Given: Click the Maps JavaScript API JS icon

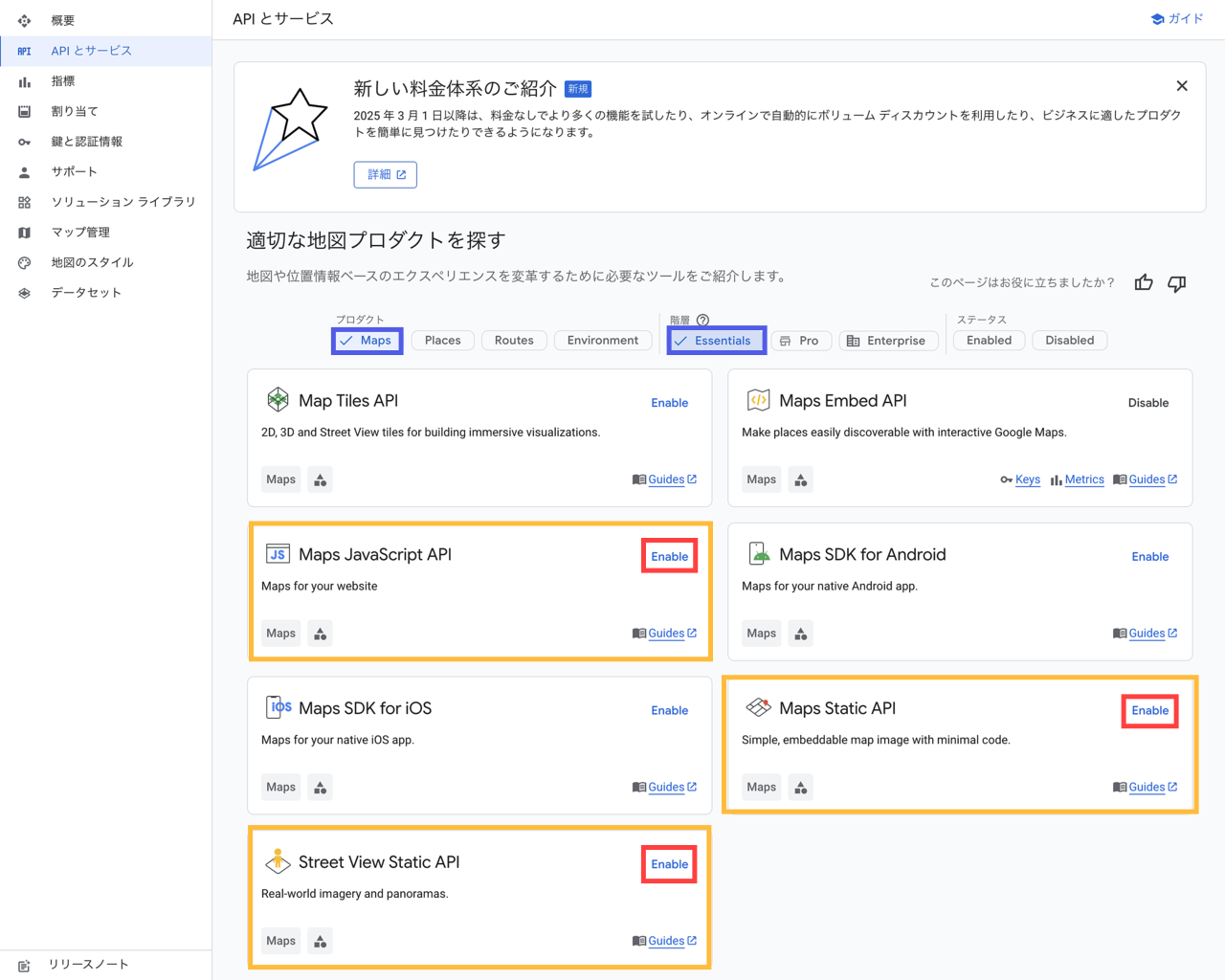Looking at the screenshot, I should click(x=278, y=553).
